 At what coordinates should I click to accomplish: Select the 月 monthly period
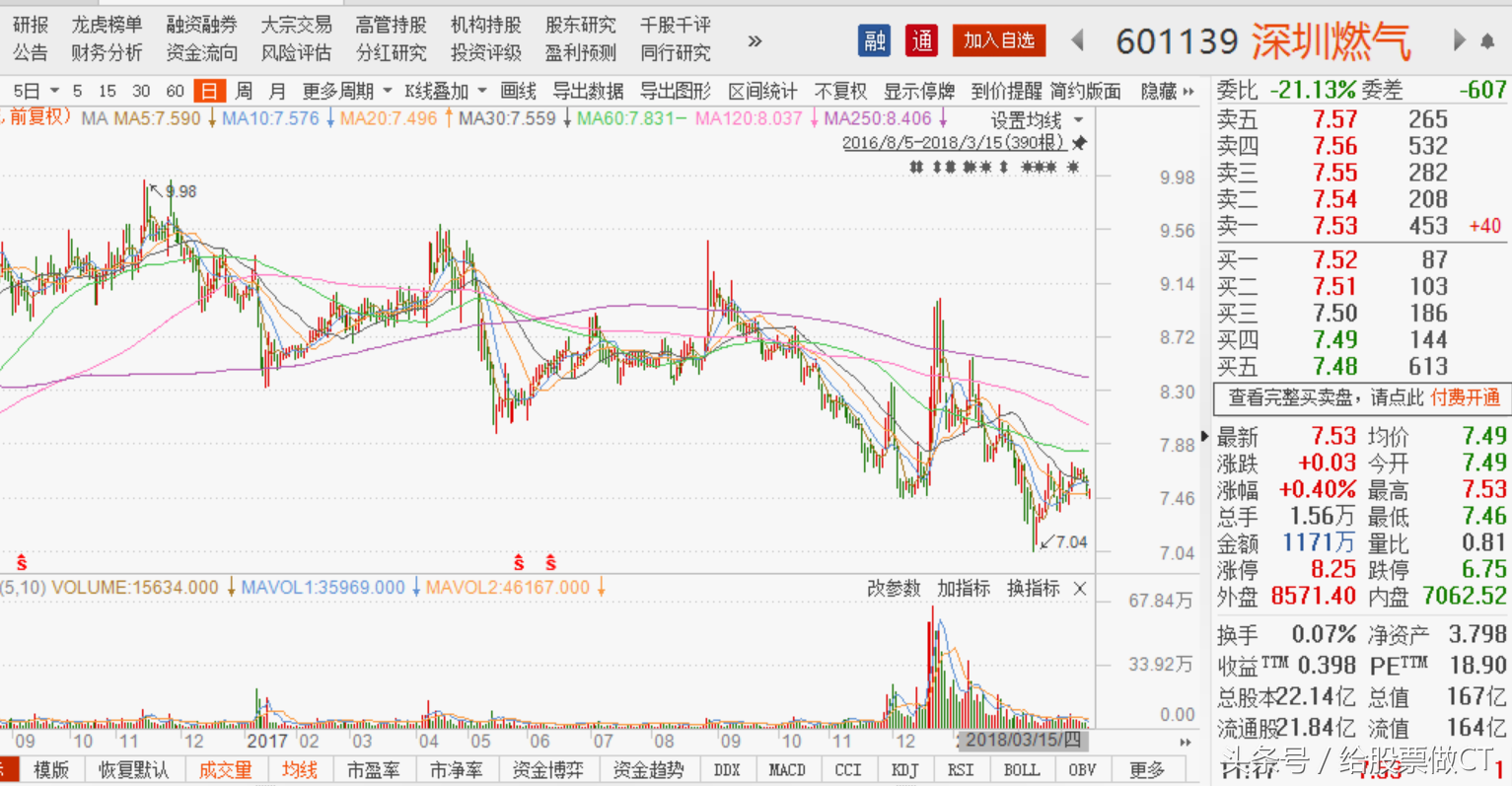277,91
